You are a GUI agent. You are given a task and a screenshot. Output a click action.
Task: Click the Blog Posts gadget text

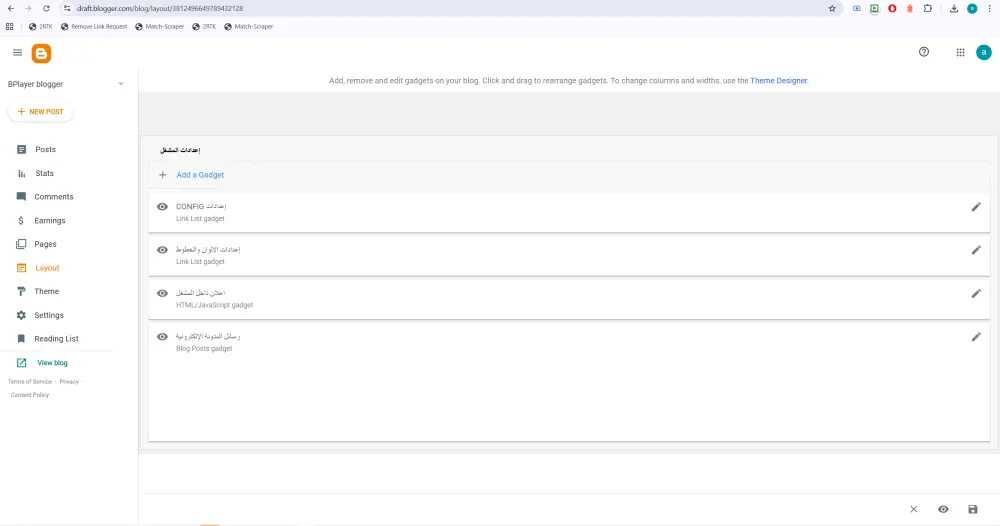[204, 349]
